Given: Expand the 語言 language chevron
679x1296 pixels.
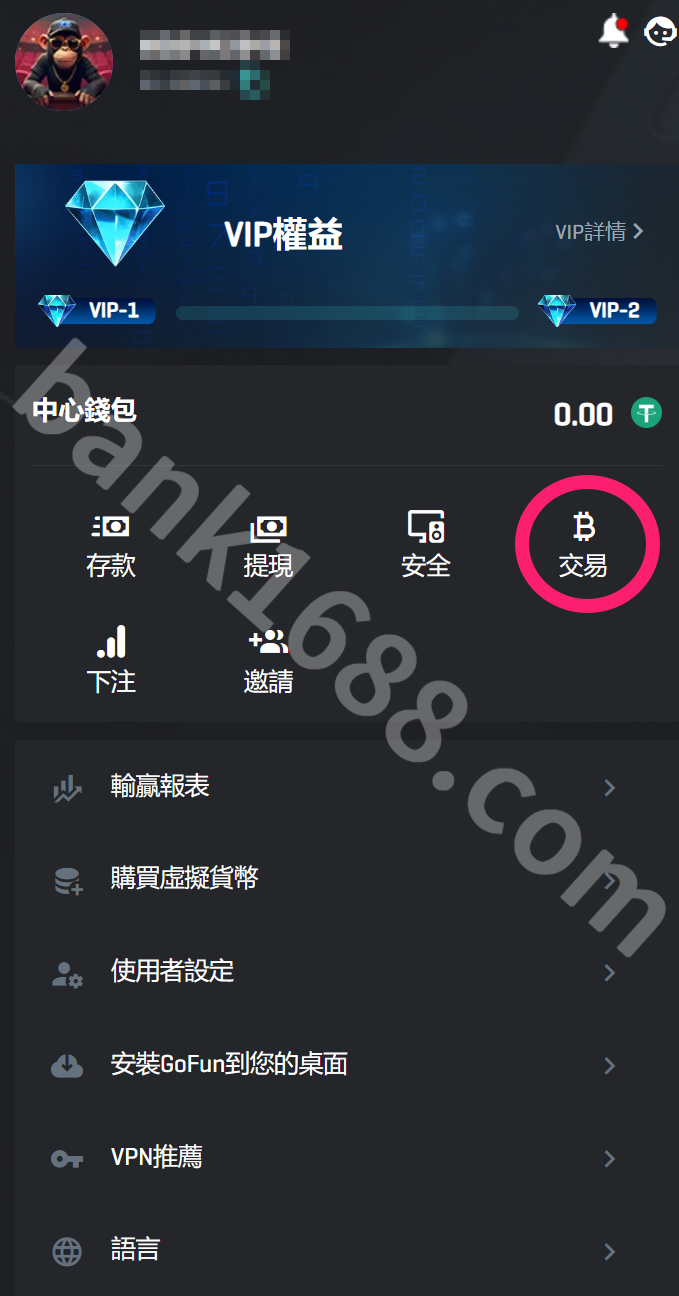Looking at the screenshot, I should (x=610, y=1251).
